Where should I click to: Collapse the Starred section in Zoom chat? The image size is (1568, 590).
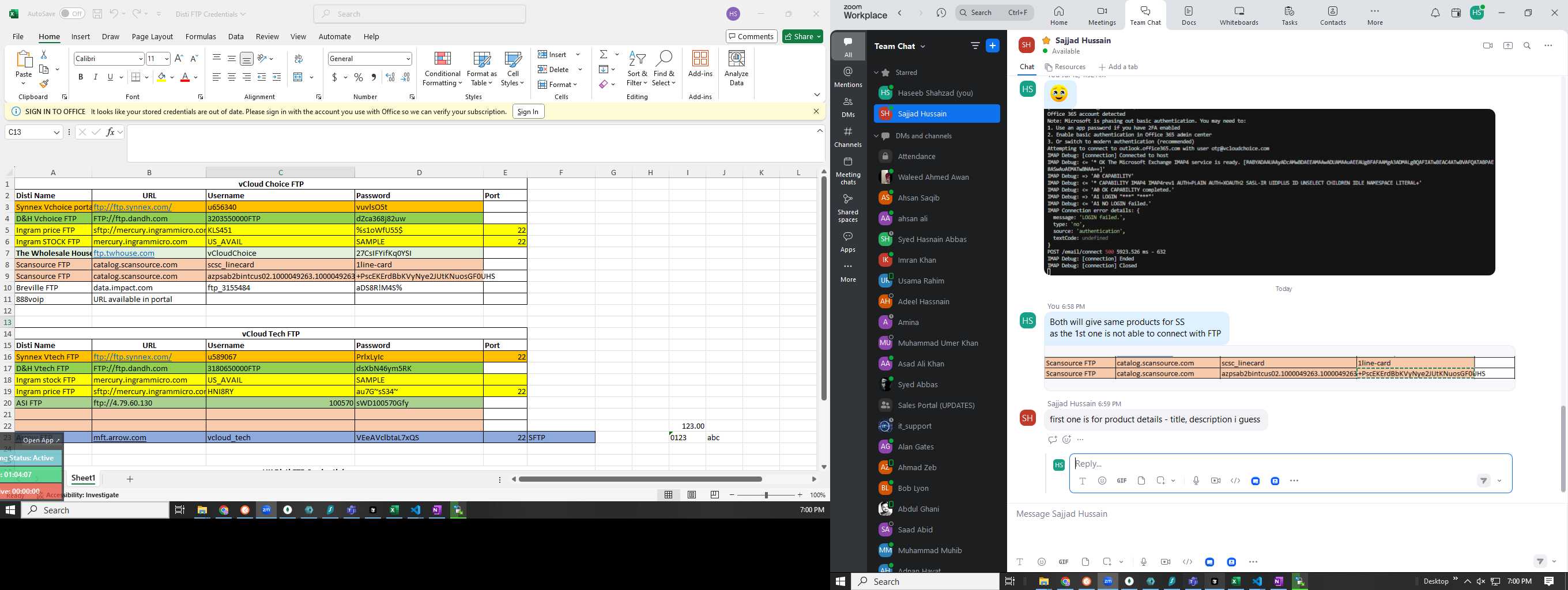point(876,73)
